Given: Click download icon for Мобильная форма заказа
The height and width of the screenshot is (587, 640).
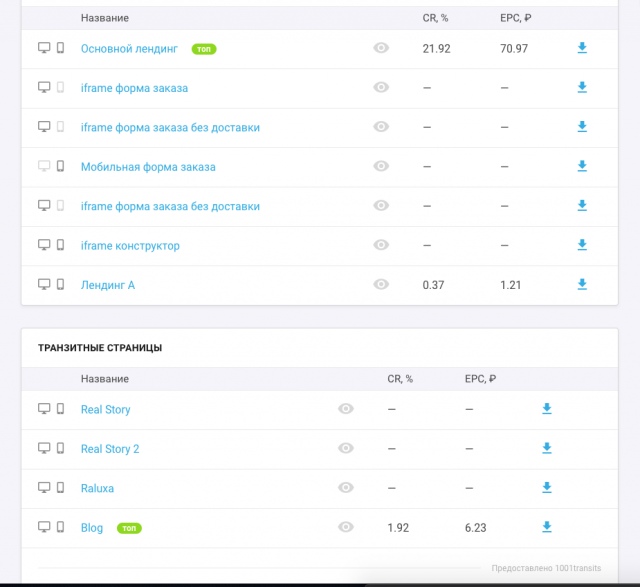Looking at the screenshot, I should coord(582,166).
